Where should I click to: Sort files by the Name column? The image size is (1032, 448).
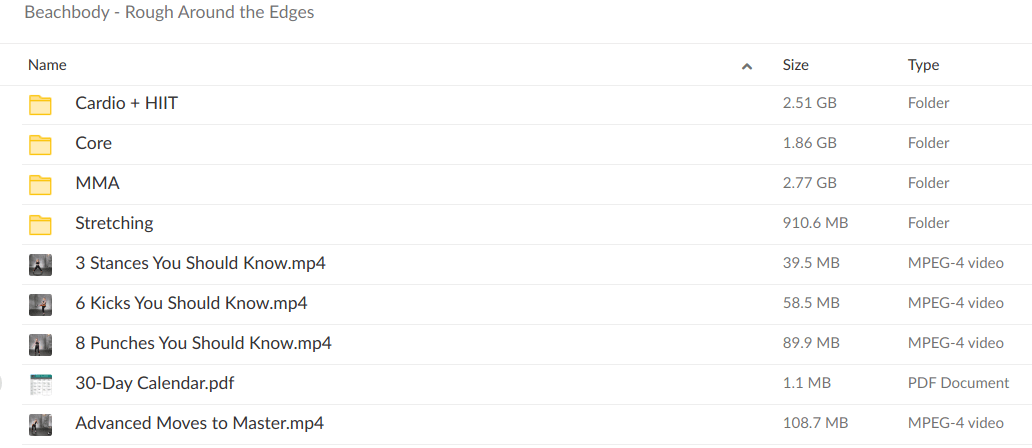tap(47, 65)
